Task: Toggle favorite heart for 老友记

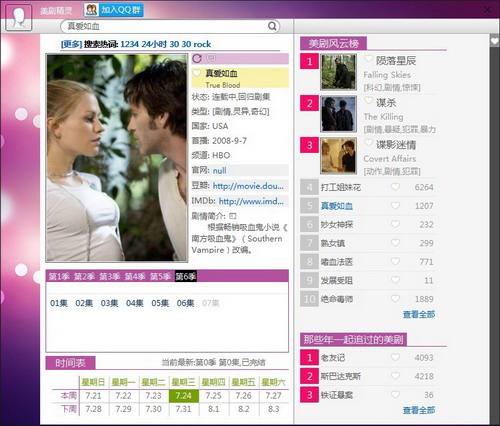Action: [x=395, y=357]
